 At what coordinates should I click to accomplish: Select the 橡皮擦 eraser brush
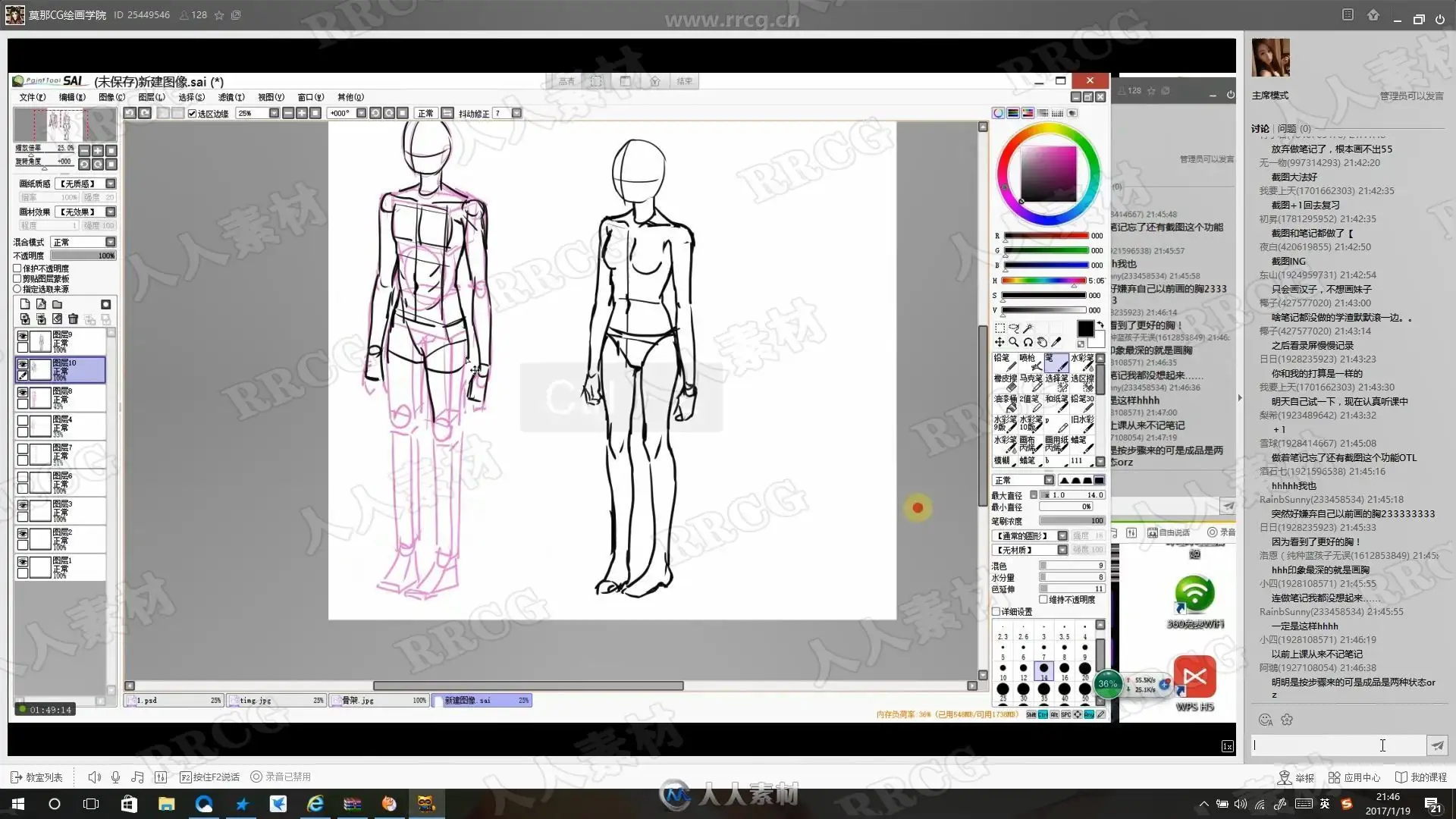pos(1006,382)
